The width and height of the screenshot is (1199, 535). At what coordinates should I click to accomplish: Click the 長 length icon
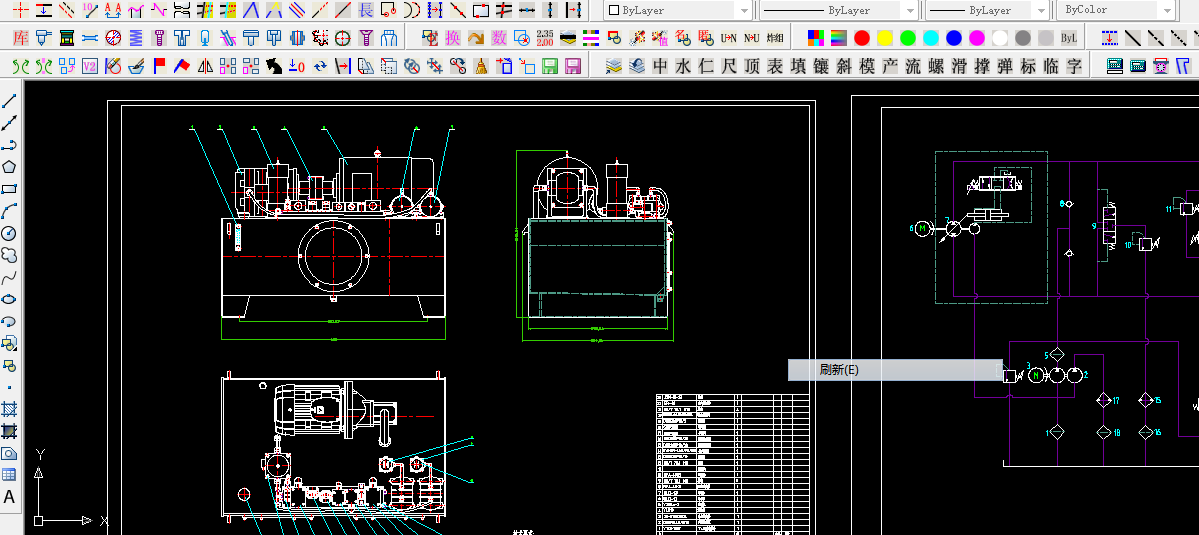(366, 10)
